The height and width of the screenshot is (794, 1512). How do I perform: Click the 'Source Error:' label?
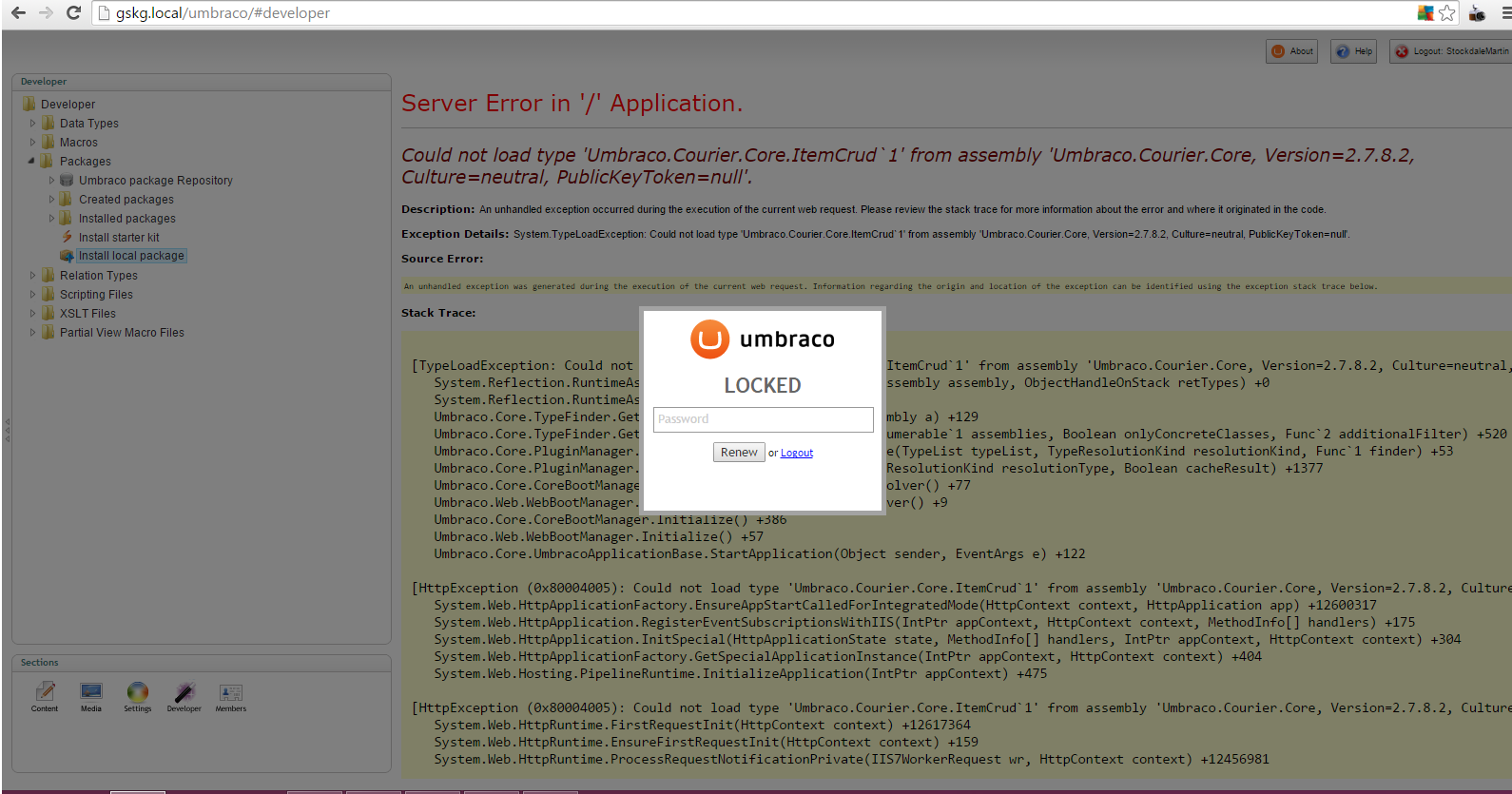(442, 259)
